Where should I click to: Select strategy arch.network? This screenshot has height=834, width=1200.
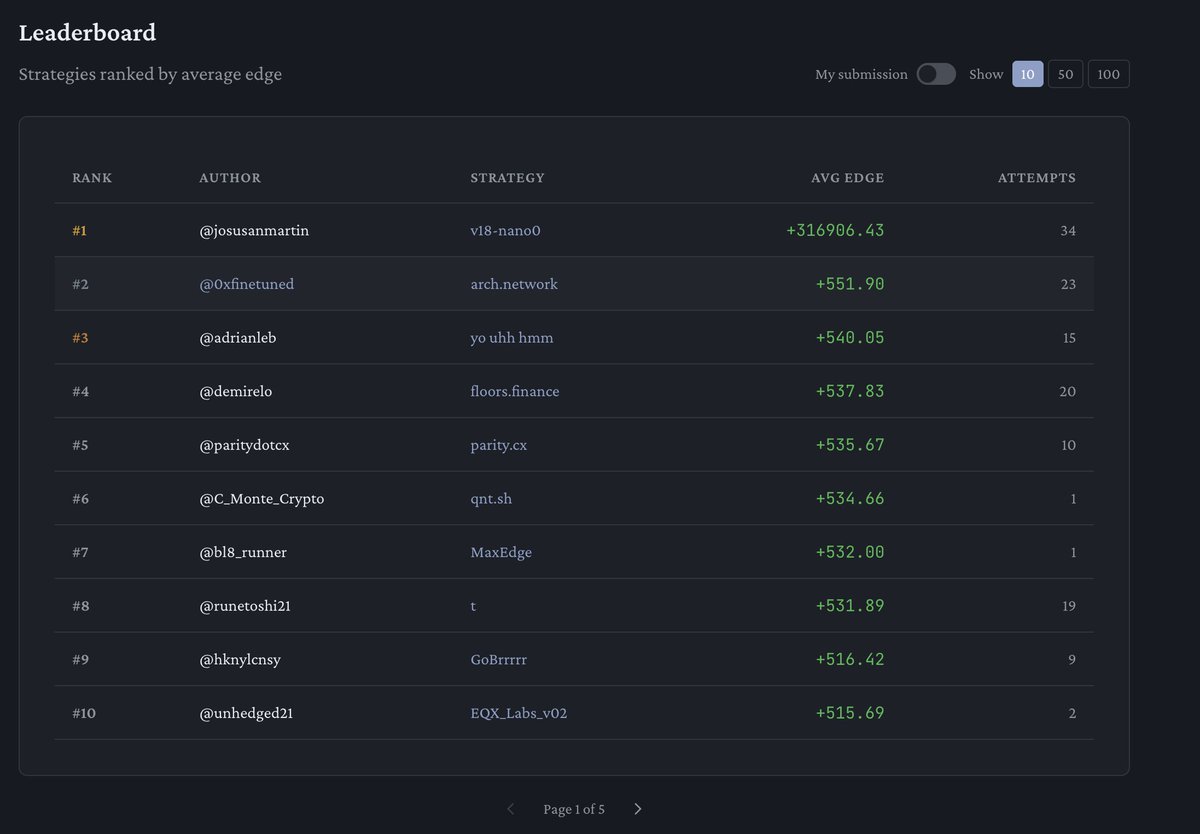pyautogui.click(x=514, y=284)
